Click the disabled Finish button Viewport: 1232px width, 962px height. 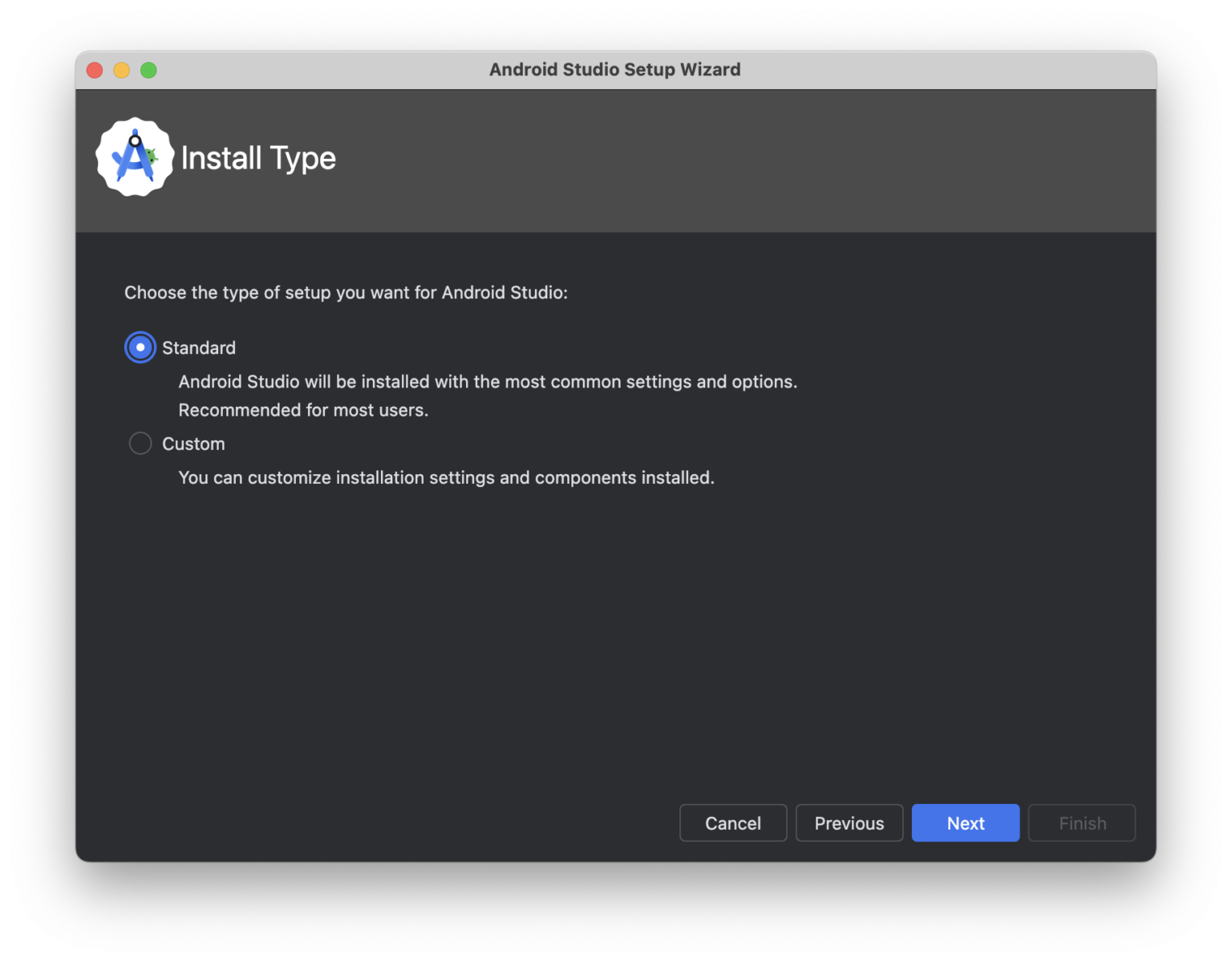(1081, 822)
